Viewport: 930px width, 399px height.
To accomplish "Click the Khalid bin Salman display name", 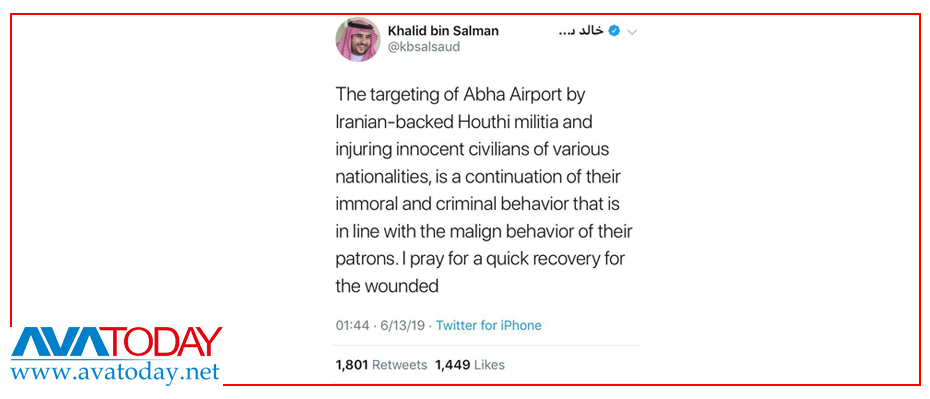I will pyautogui.click(x=443, y=31).
